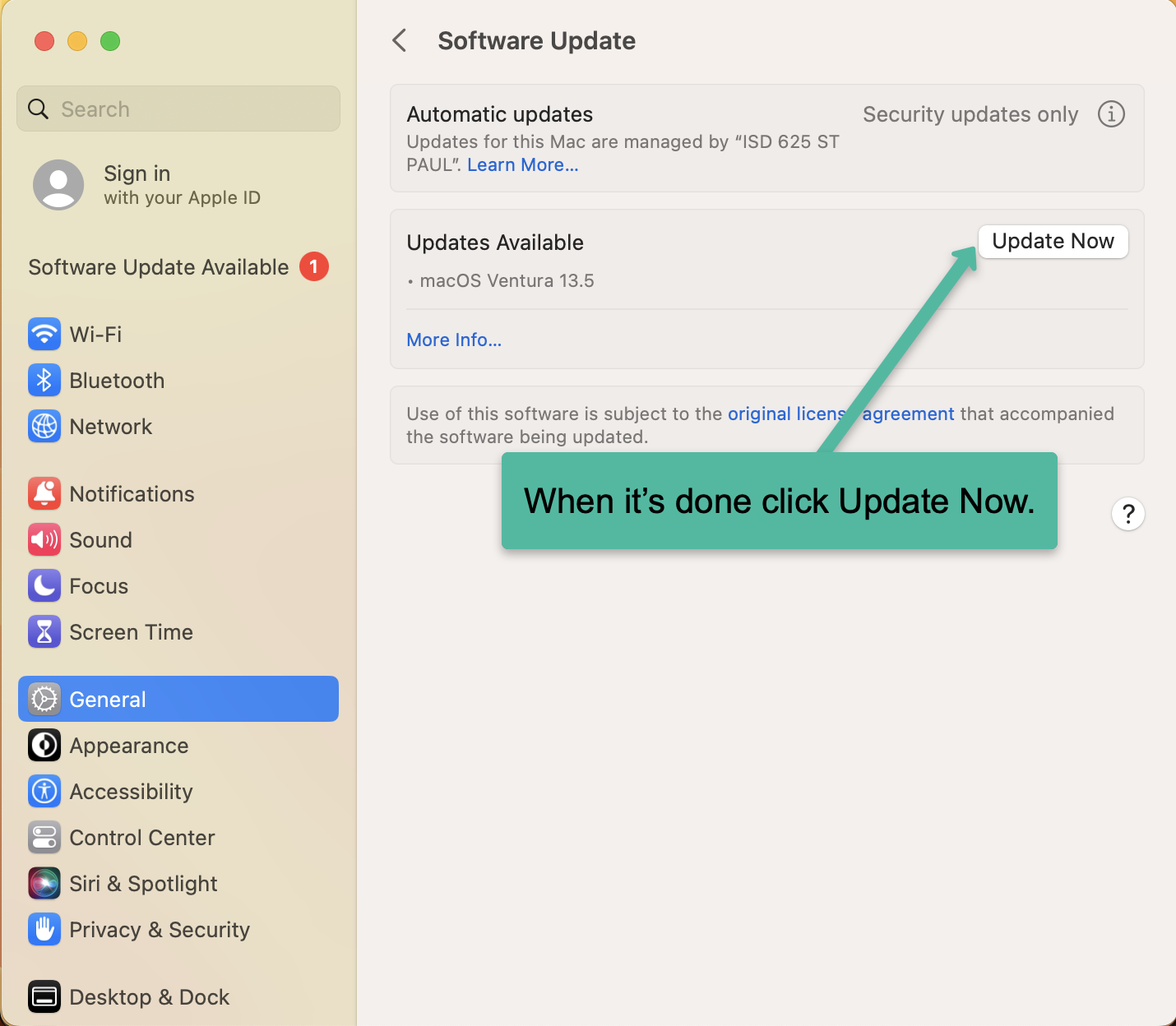The image size is (1176, 1026).
Task: Go back using the back chevron
Action: [x=400, y=40]
